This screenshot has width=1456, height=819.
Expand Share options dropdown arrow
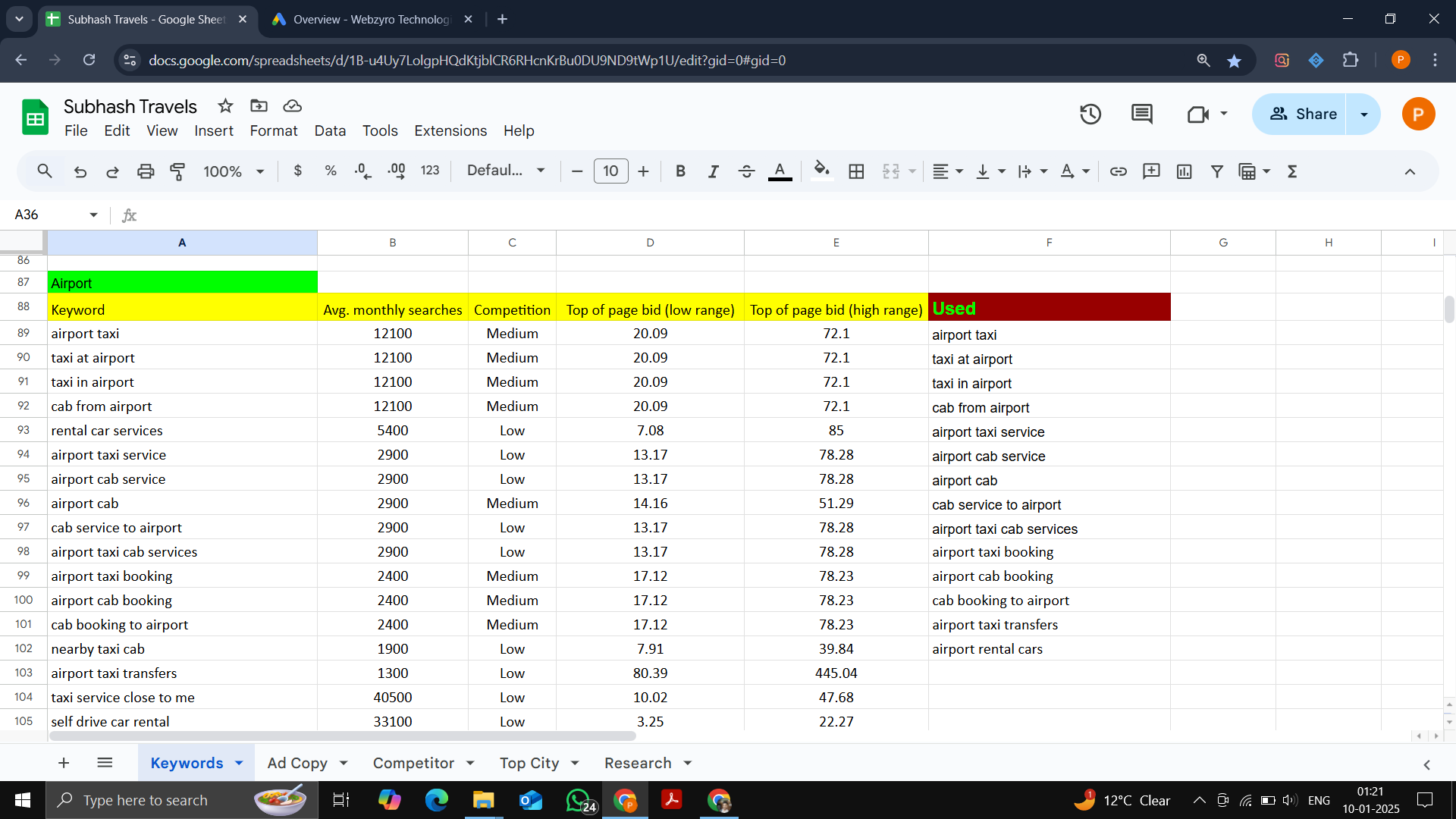pos(1363,115)
